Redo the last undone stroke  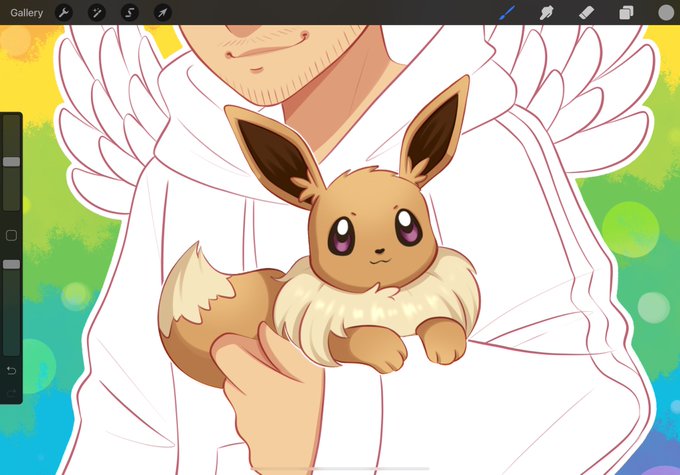[11, 393]
